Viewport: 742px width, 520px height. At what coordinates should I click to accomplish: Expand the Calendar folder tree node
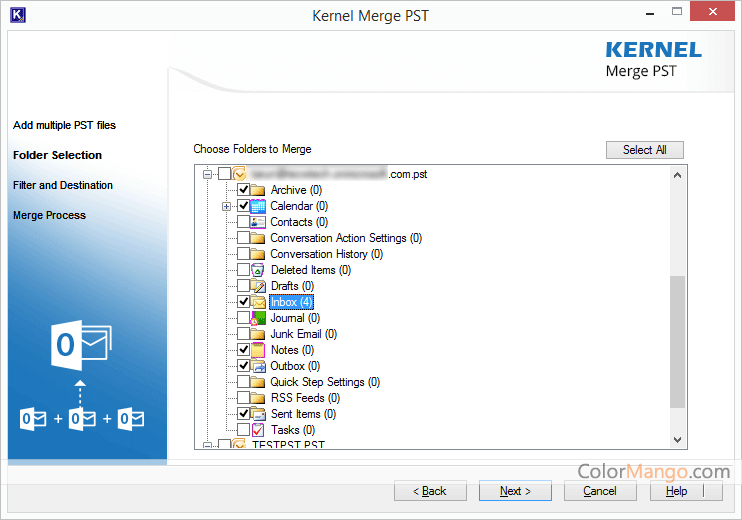(x=227, y=206)
